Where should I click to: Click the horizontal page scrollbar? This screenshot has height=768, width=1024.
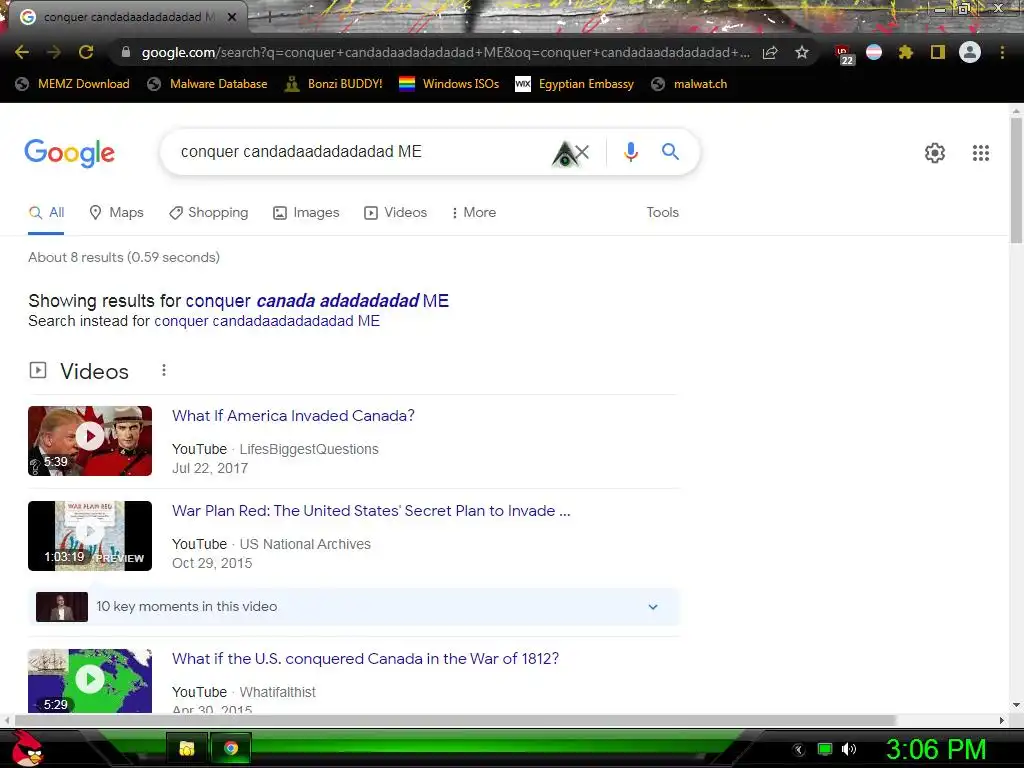[x=455, y=720]
